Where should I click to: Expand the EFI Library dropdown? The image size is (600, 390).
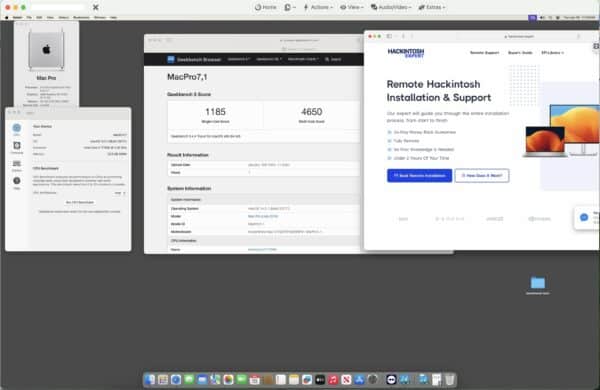pos(552,53)
